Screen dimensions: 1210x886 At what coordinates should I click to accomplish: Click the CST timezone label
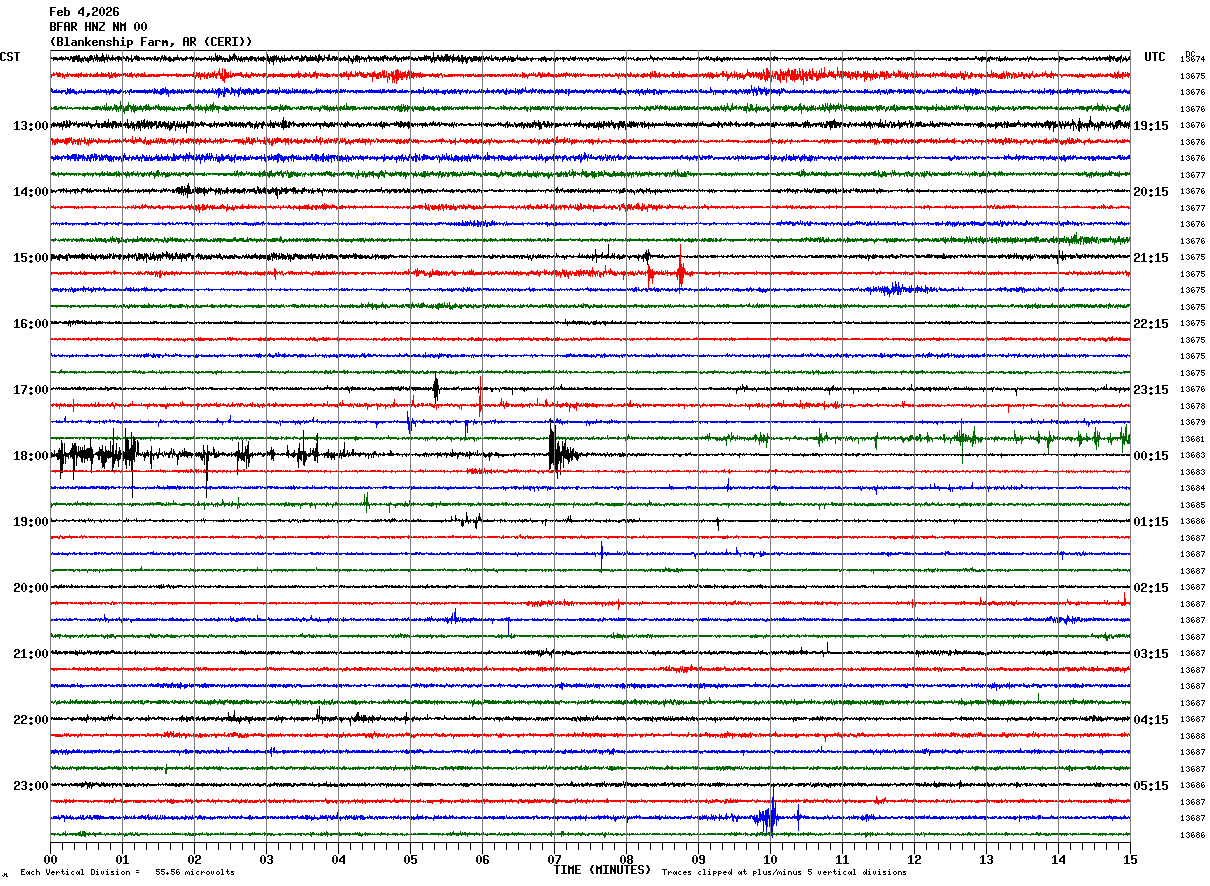[10, 57]
